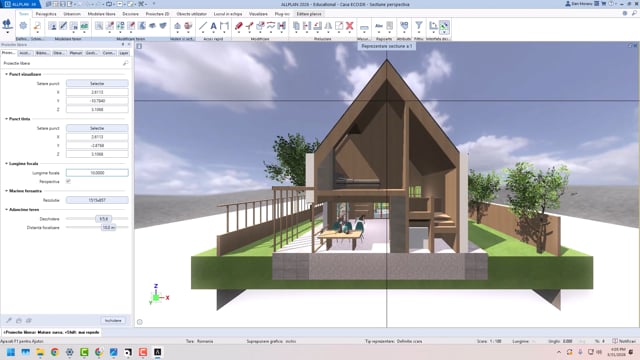The height and width of the screenshot is (360, 640).
Task: Collapse the Lungime focala section
Action: (6, 163)
